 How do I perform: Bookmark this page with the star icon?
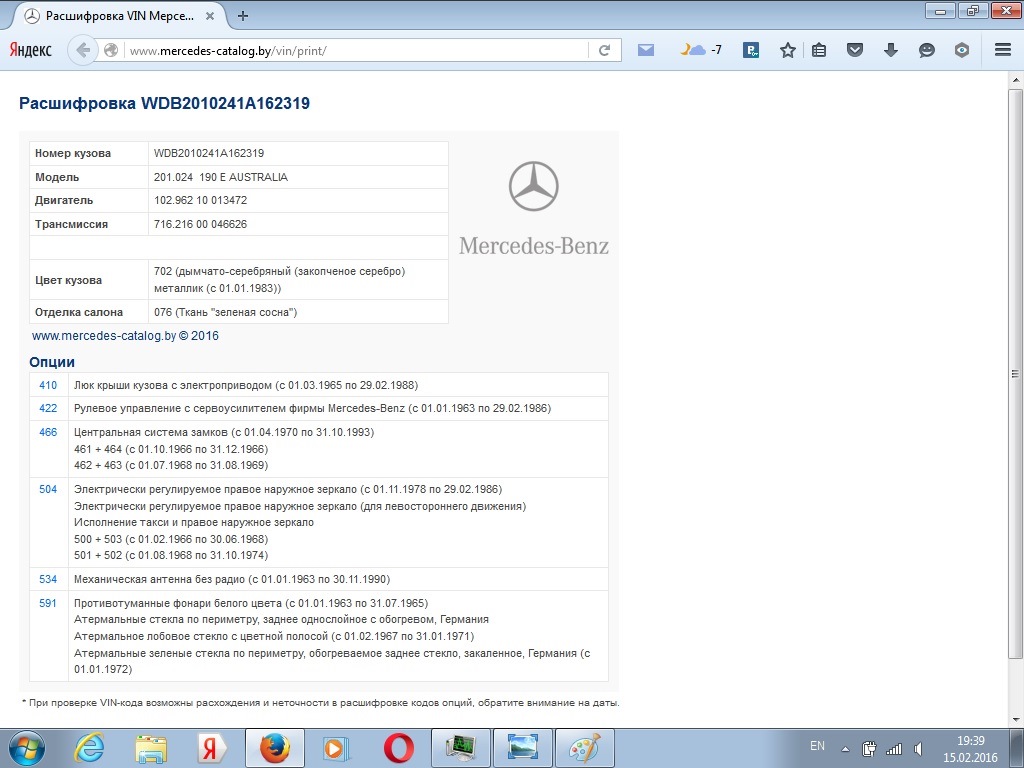pos(788,50)
